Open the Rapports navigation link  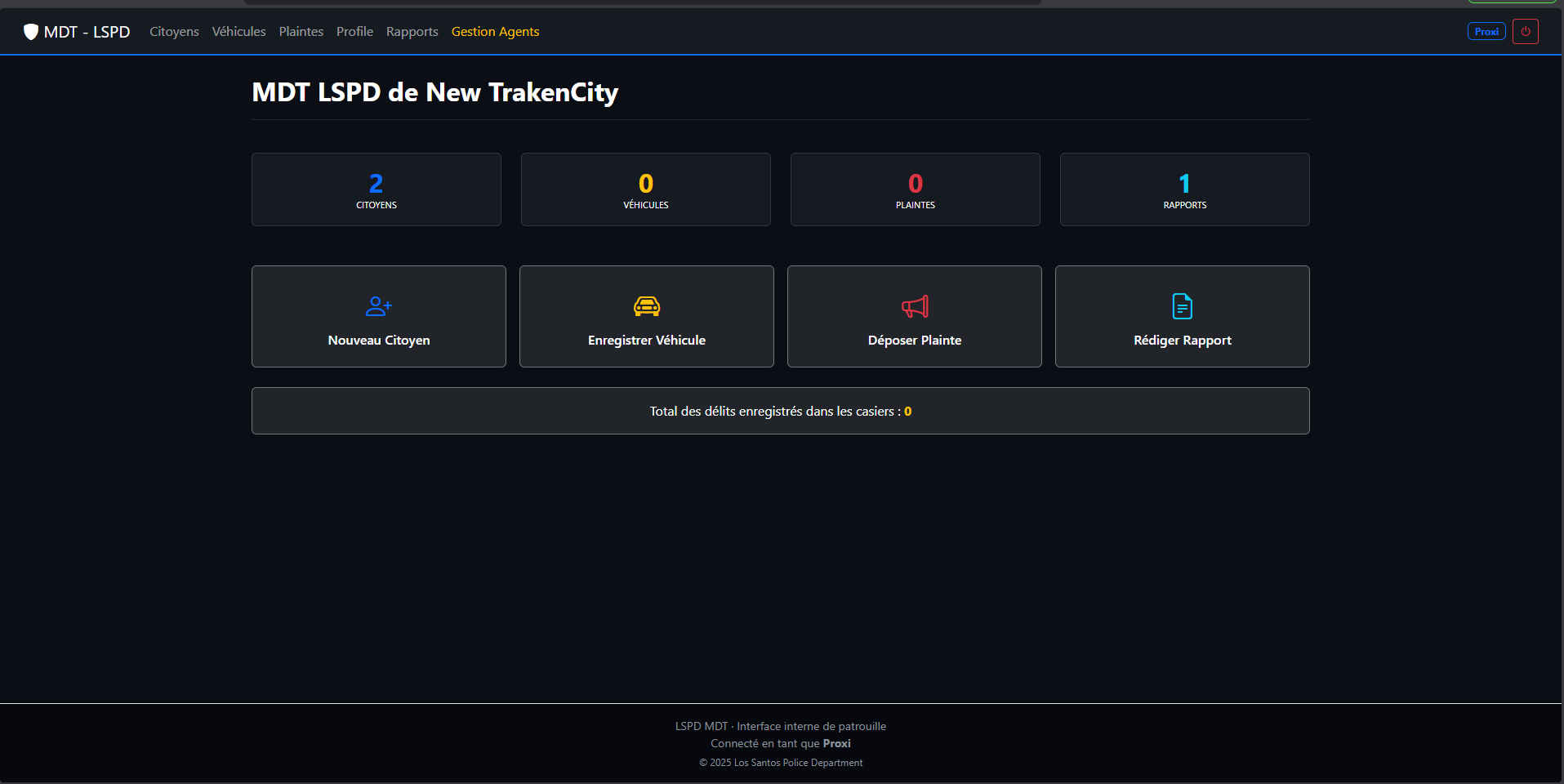click(412, 32)
